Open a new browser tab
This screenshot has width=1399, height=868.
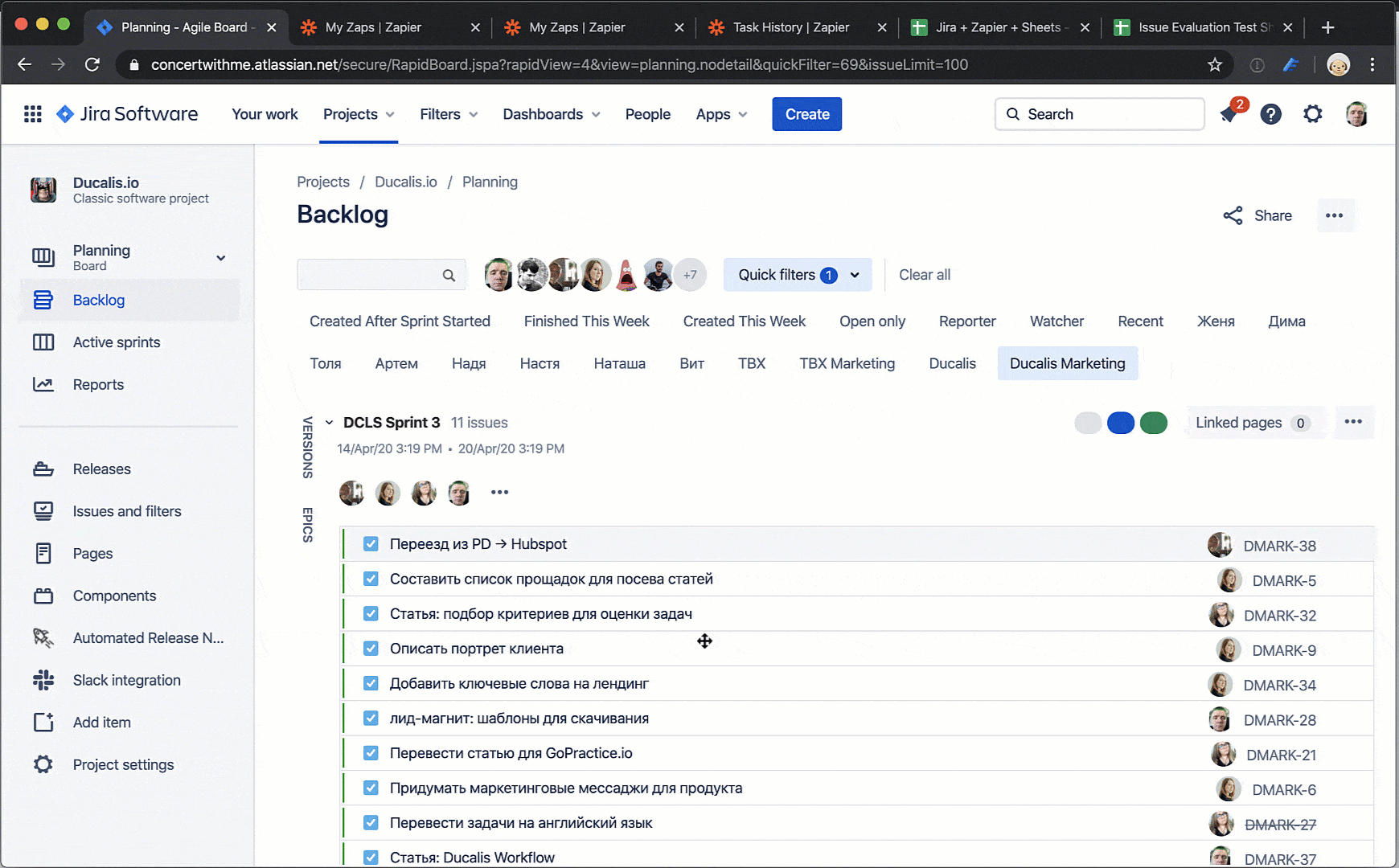[1327, 27]
